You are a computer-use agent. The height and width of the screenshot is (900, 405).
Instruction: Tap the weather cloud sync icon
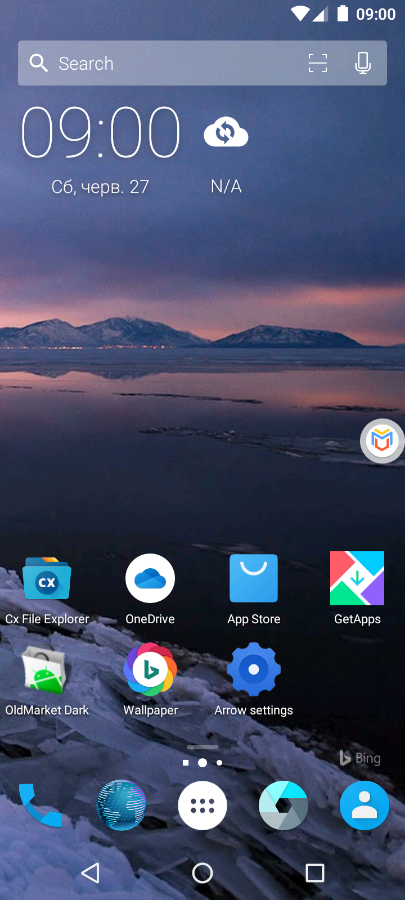pyautogui.click(x=226, y=133)
